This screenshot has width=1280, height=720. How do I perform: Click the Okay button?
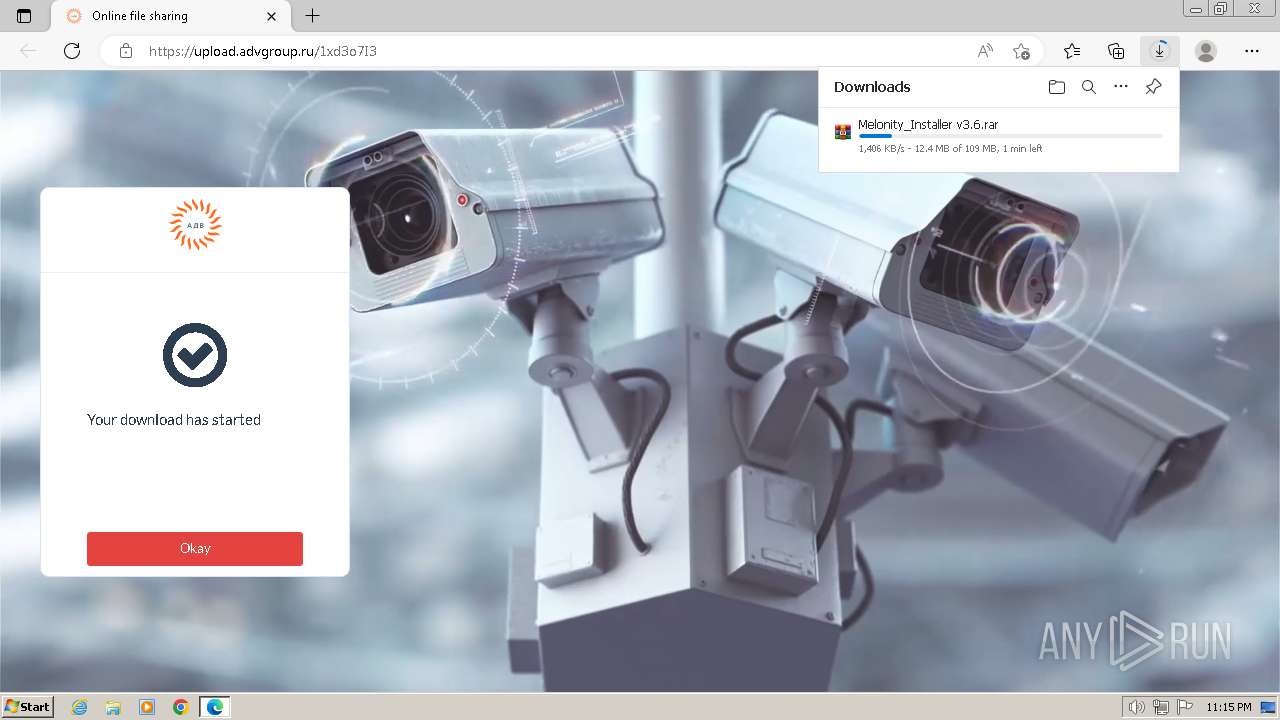(x=195, y=549)
